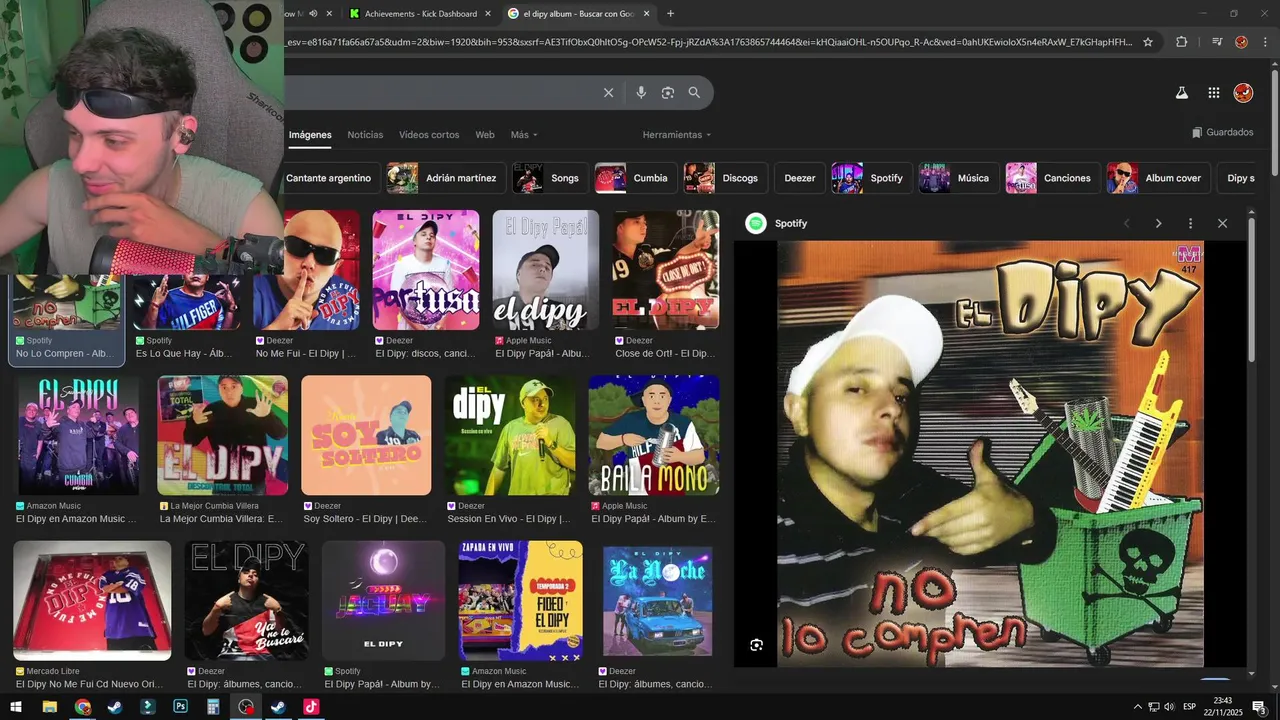
Task: Open the El Dipy Papá! Apple Music thumbnail
Action: (546, 270)
